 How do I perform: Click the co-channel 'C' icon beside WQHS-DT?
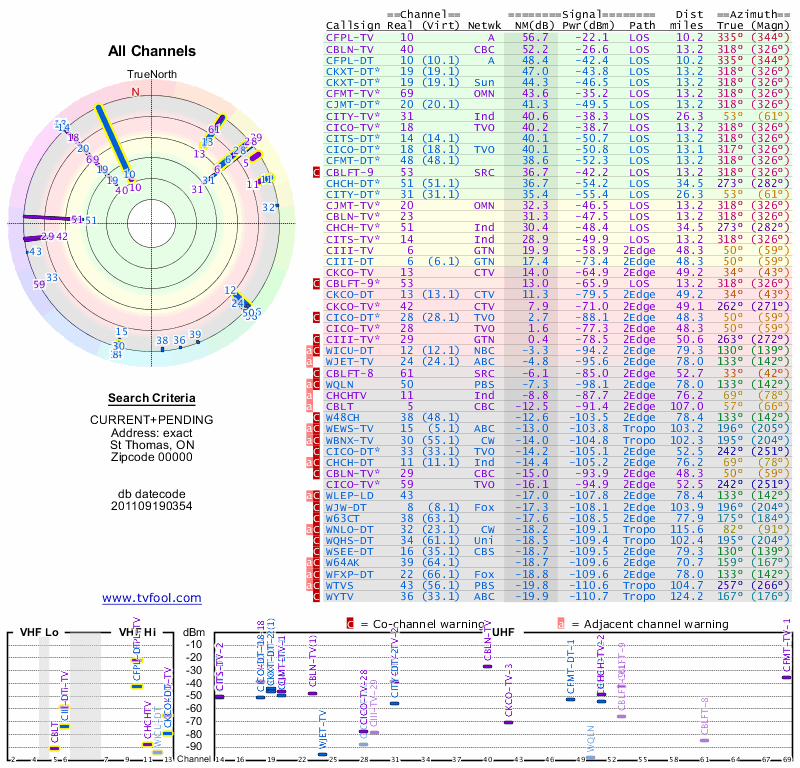(x=316, y=540)
